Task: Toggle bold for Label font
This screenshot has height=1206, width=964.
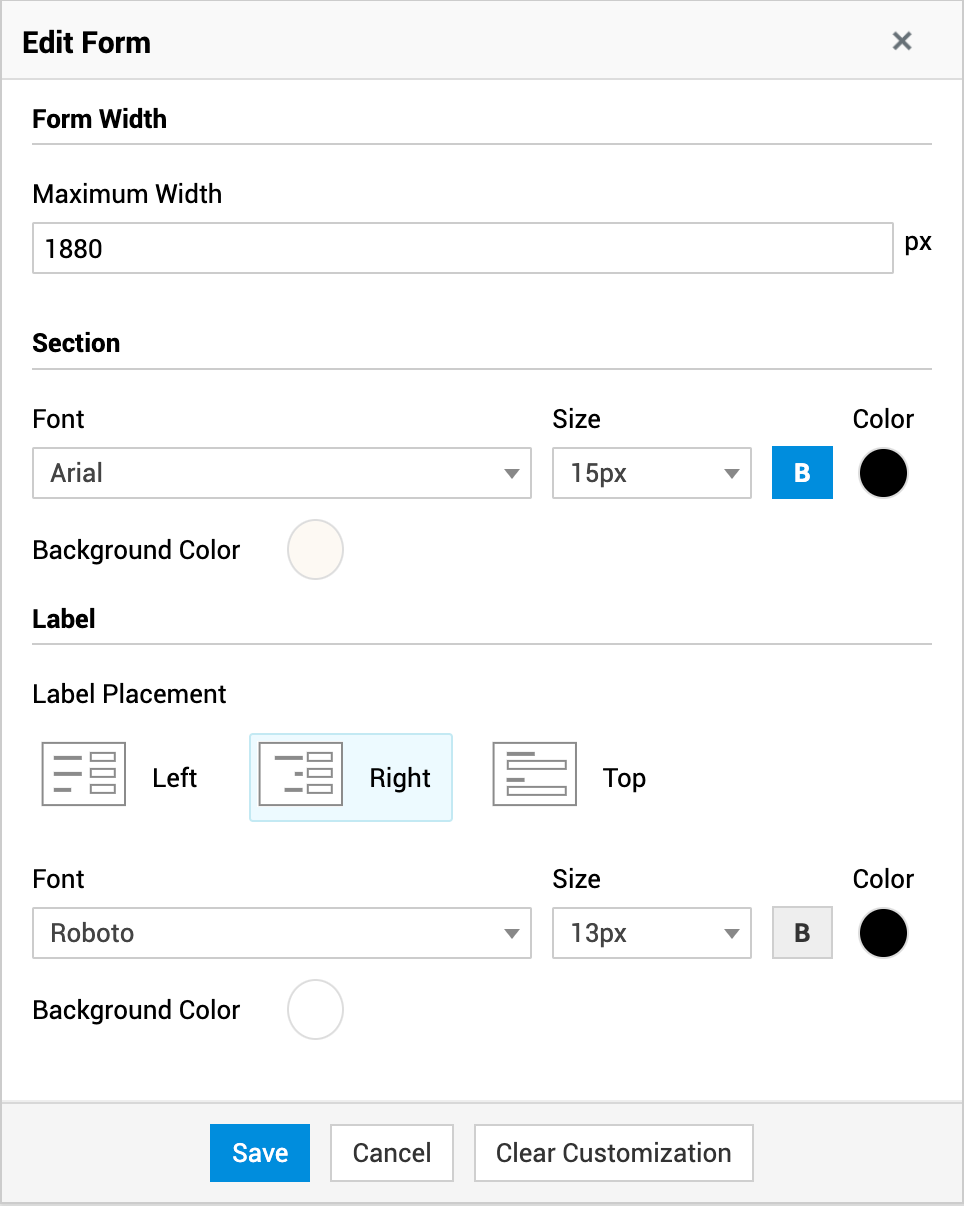Action: click(x=802, y=933)
